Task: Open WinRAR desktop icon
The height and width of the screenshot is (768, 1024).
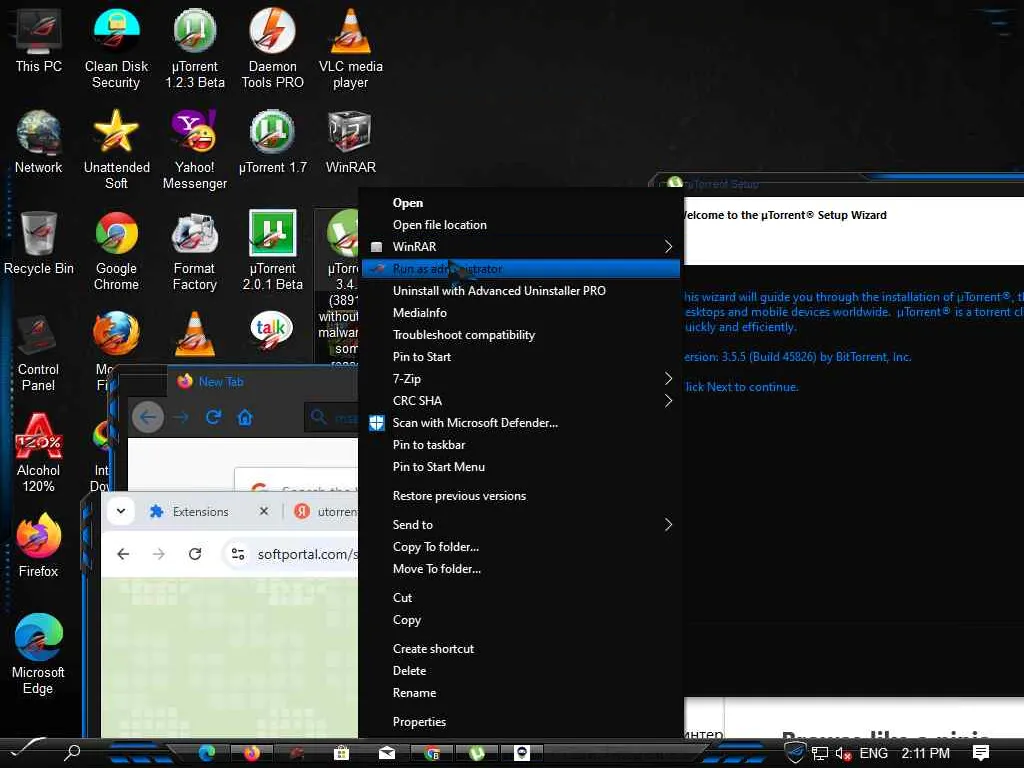Action: point(351,142)
